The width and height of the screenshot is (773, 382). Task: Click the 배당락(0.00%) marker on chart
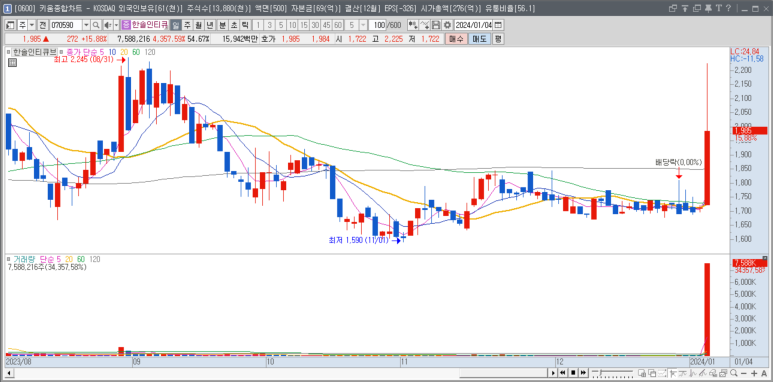[x=679, y=162]
